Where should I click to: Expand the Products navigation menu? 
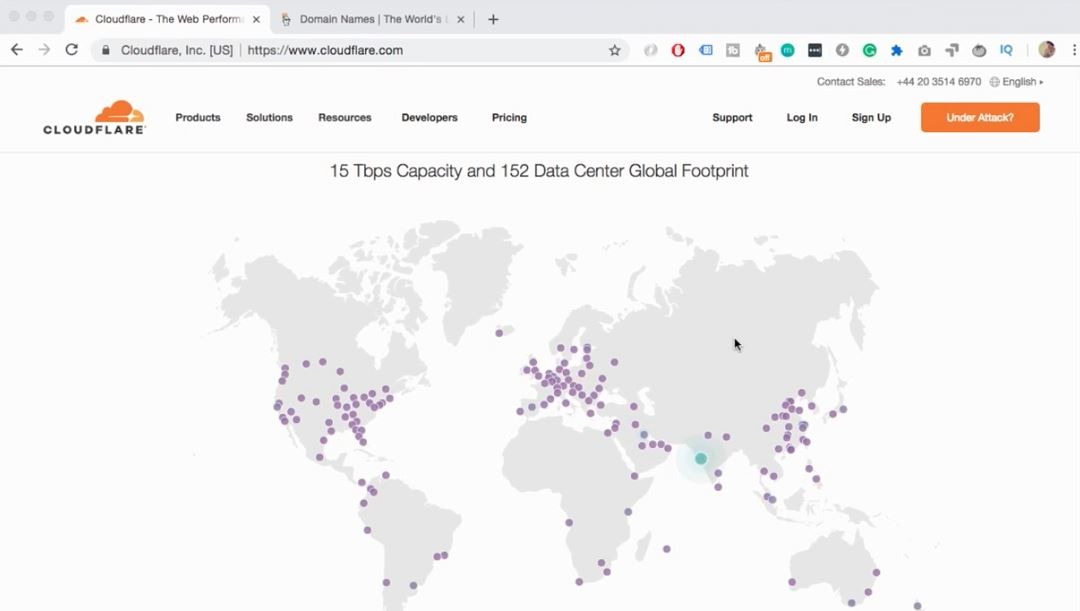point(198,117)
